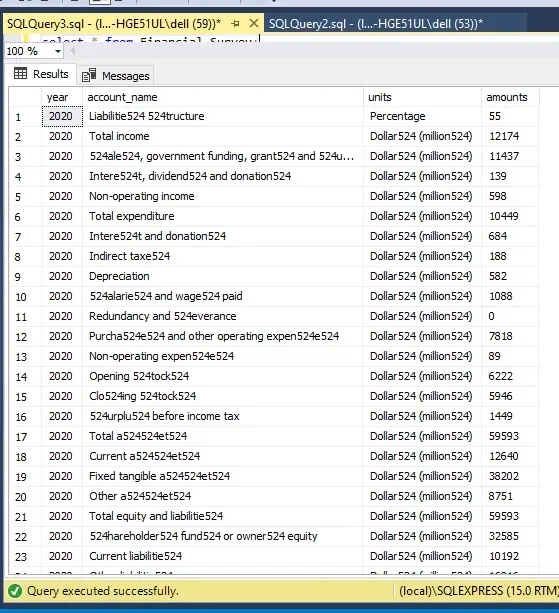Screen dimensions: 559x613
Task: Click the 'Clo524ing 524tock524' cell
Action: coord(223,396)
